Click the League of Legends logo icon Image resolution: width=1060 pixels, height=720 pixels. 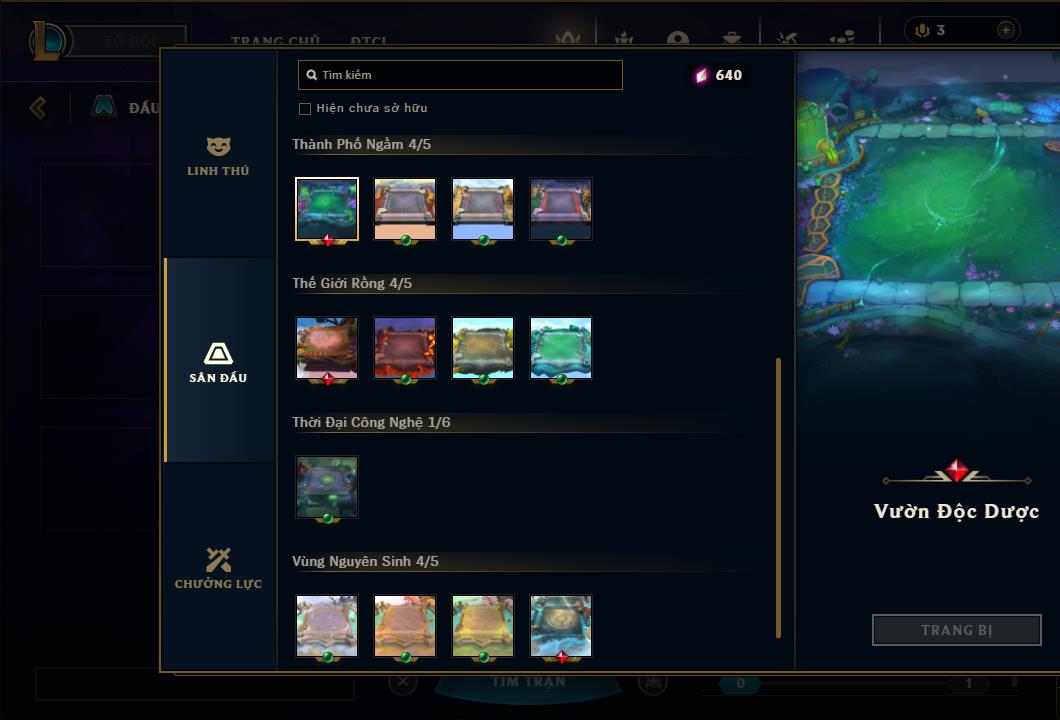point(46,41)
